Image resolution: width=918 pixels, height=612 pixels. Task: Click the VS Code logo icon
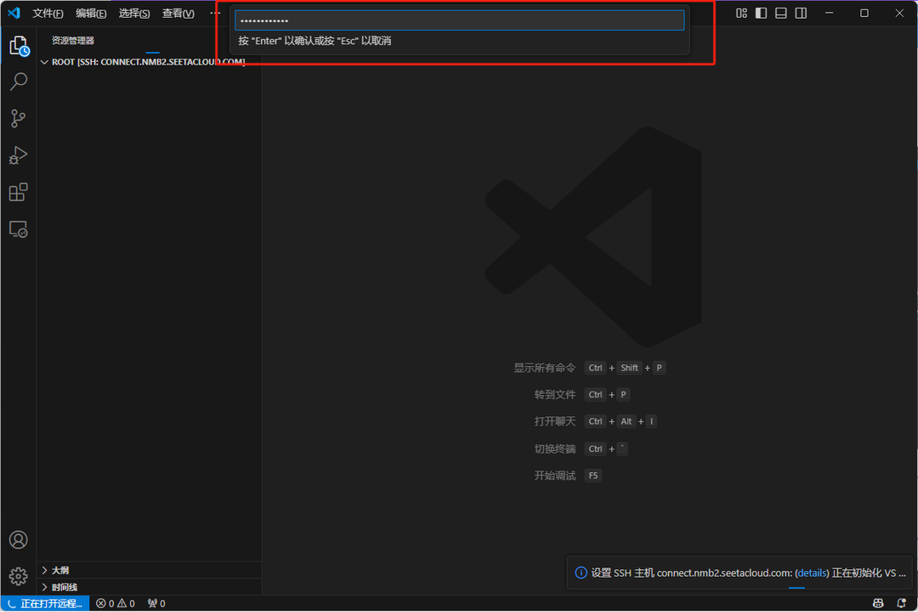click(x=14, y=13)
